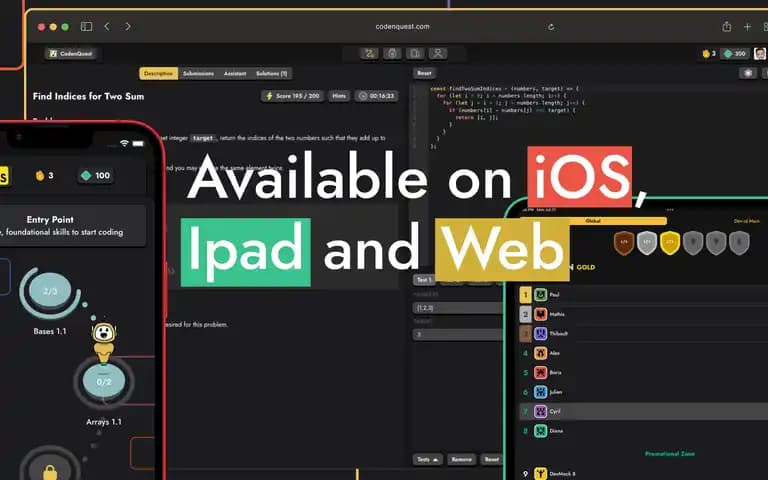Select the Test 1 tab
Image resolution: width=768 pixels, height=480 pixels.
pos(424,280)
